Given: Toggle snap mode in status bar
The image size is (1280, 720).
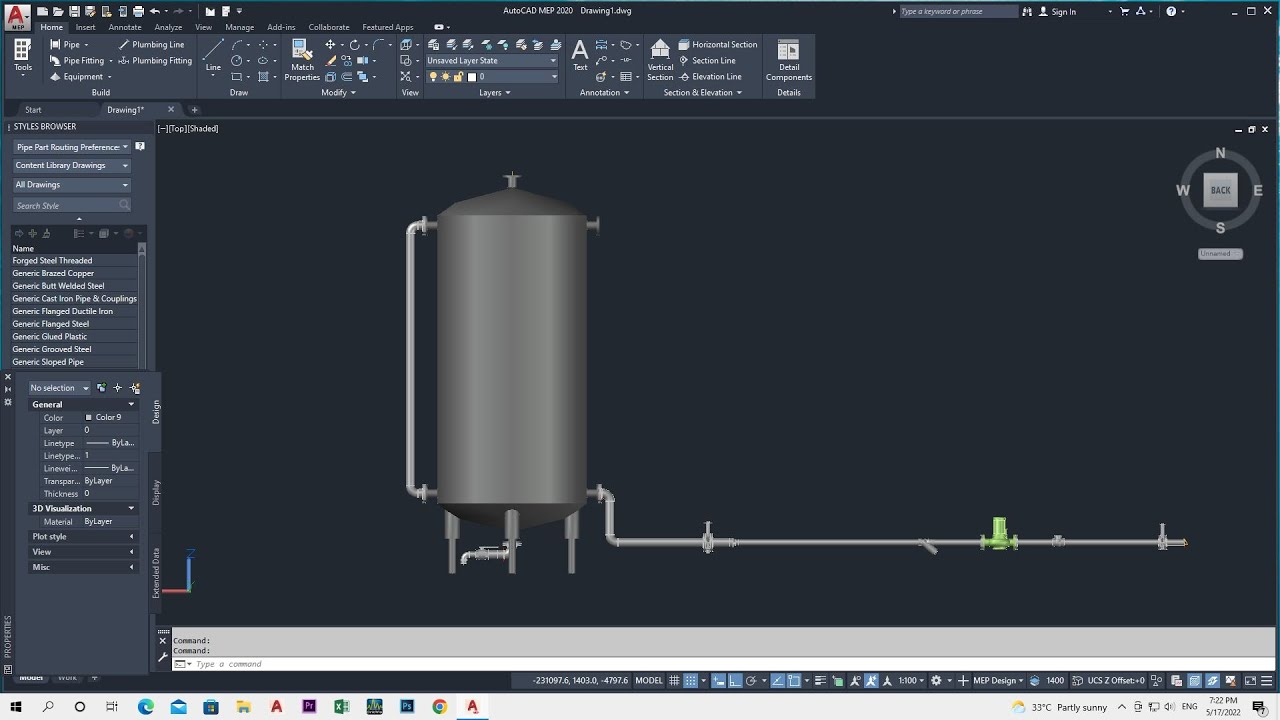Looking at the screenshot, I should pyautogui.click(x=690, y=681).
